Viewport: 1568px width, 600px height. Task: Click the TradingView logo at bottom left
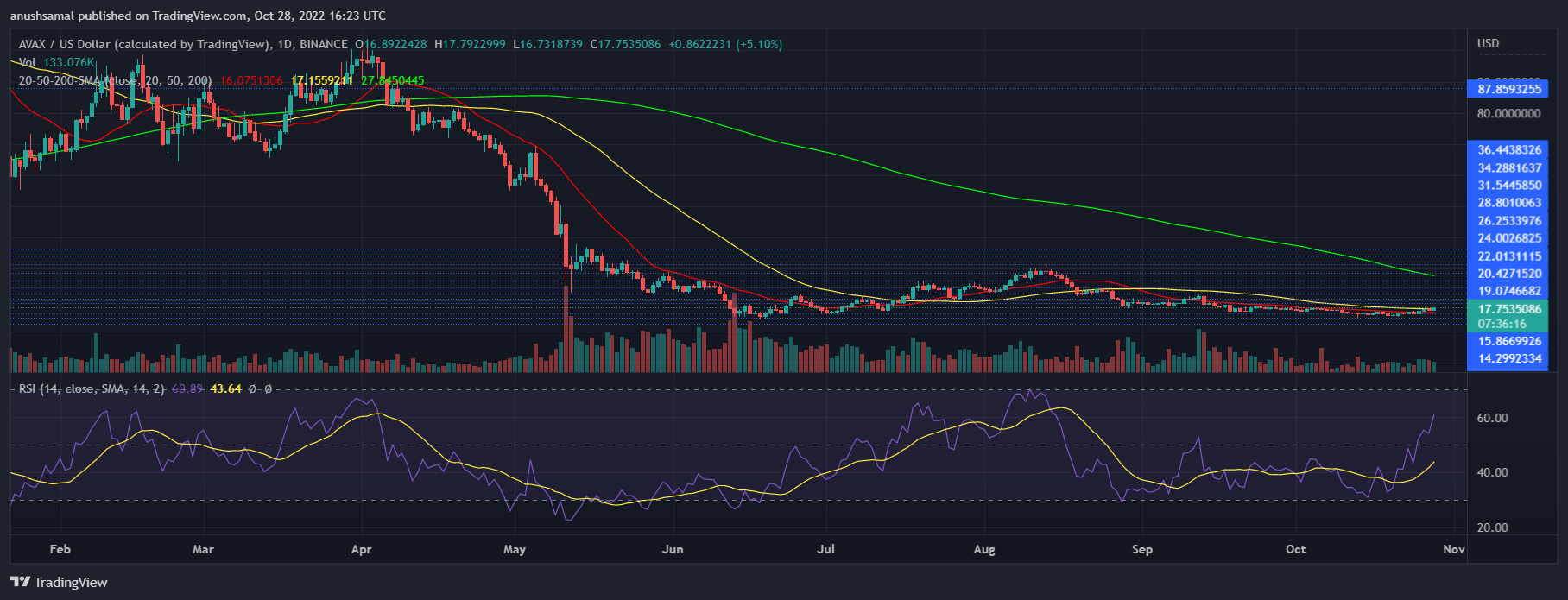click(x=59, y=582)
